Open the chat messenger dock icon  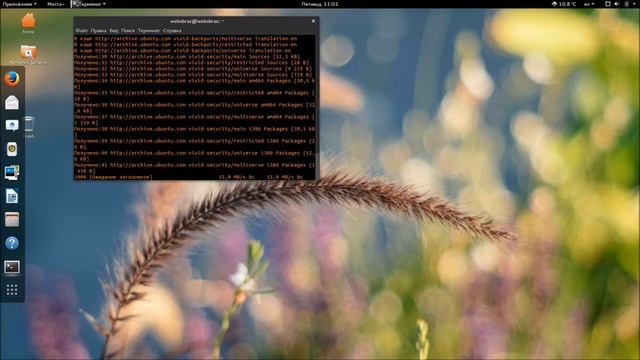(12, 125)
